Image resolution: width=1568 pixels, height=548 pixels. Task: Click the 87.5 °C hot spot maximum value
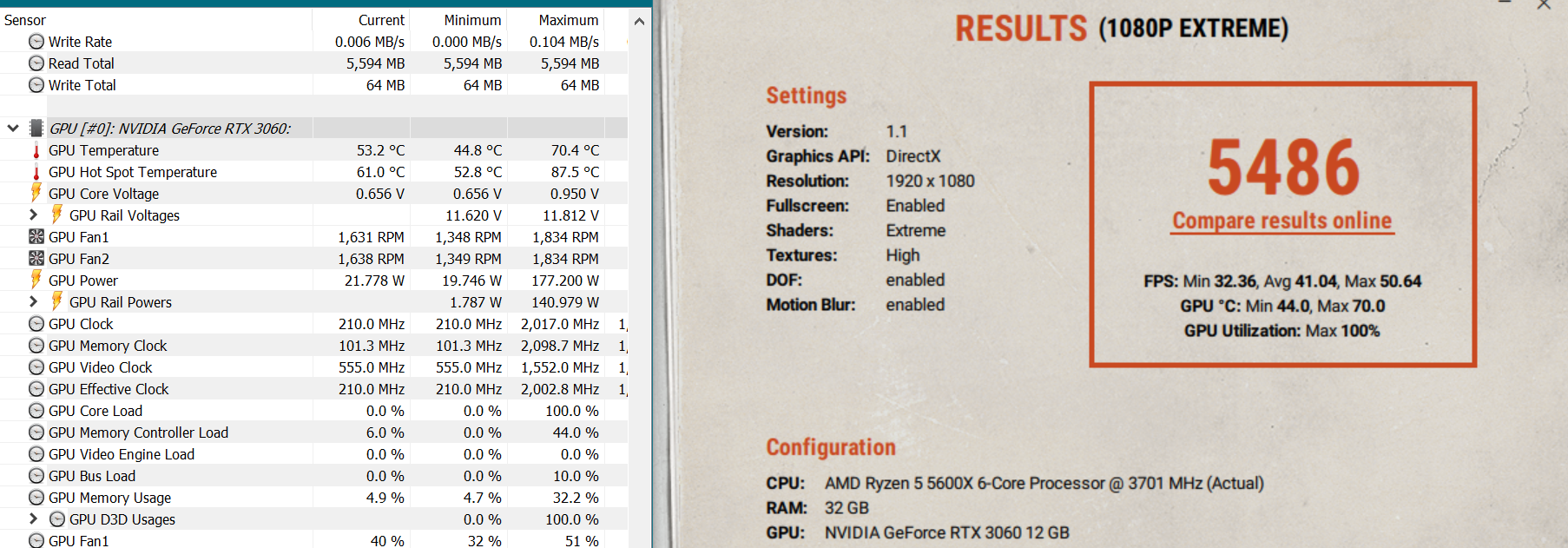coord(575,172)
